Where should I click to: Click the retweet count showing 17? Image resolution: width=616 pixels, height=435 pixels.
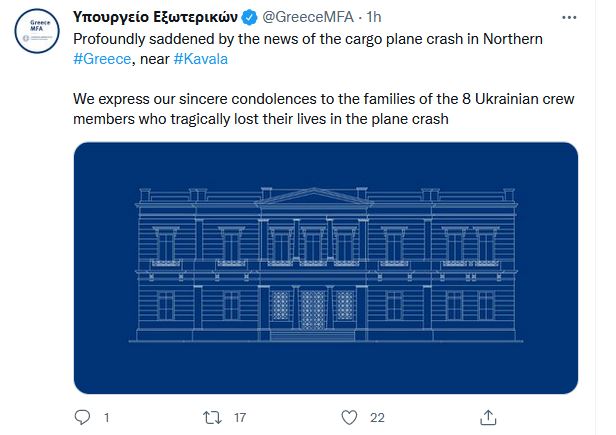(240, 415)
